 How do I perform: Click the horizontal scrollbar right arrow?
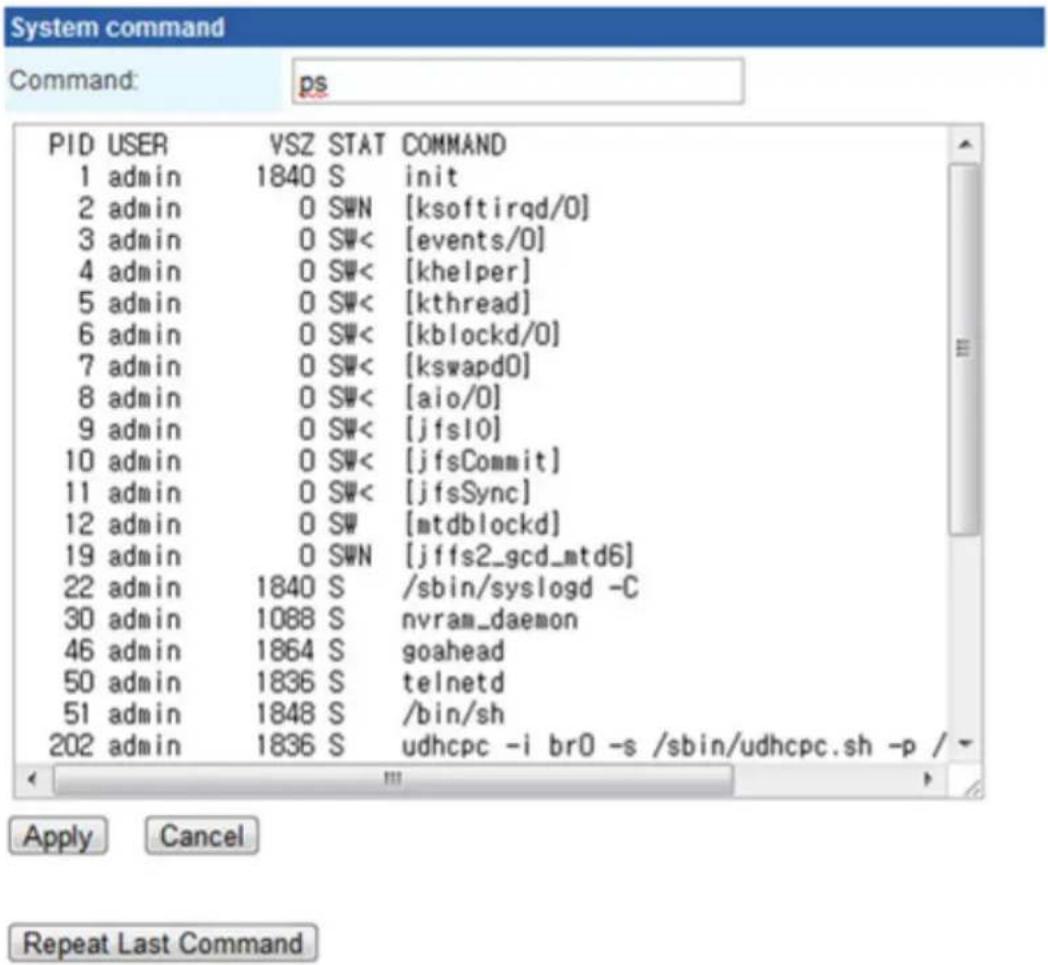tap(927, 779)
